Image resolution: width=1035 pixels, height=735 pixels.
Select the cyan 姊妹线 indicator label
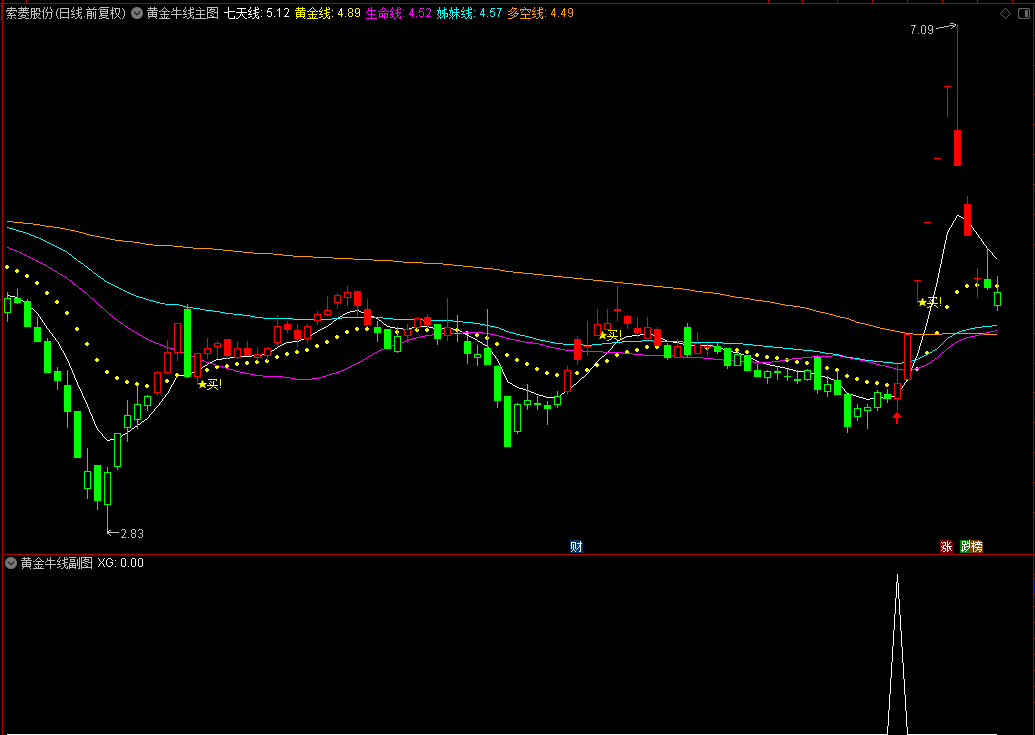click(x=469, y=13)
